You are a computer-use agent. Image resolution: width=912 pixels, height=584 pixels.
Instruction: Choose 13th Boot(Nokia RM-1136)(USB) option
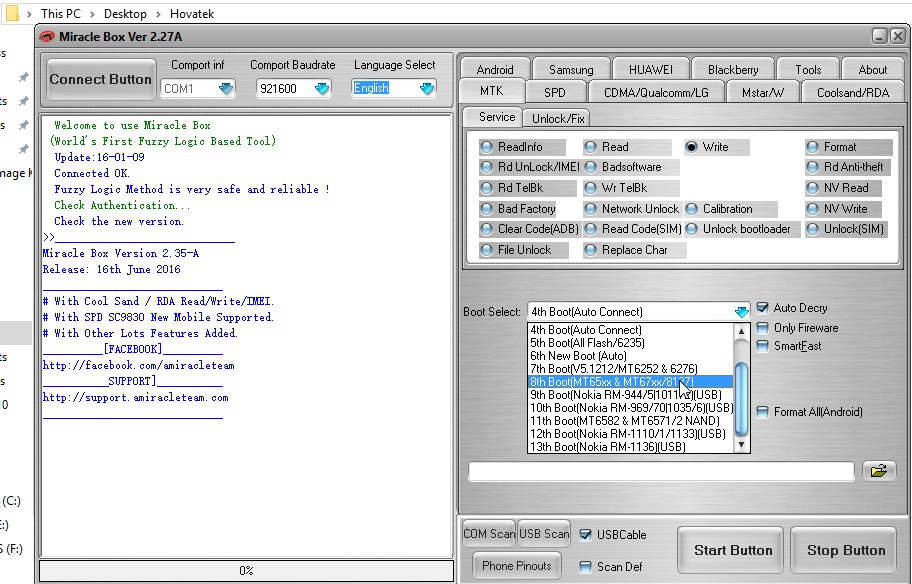click(630, 447)
